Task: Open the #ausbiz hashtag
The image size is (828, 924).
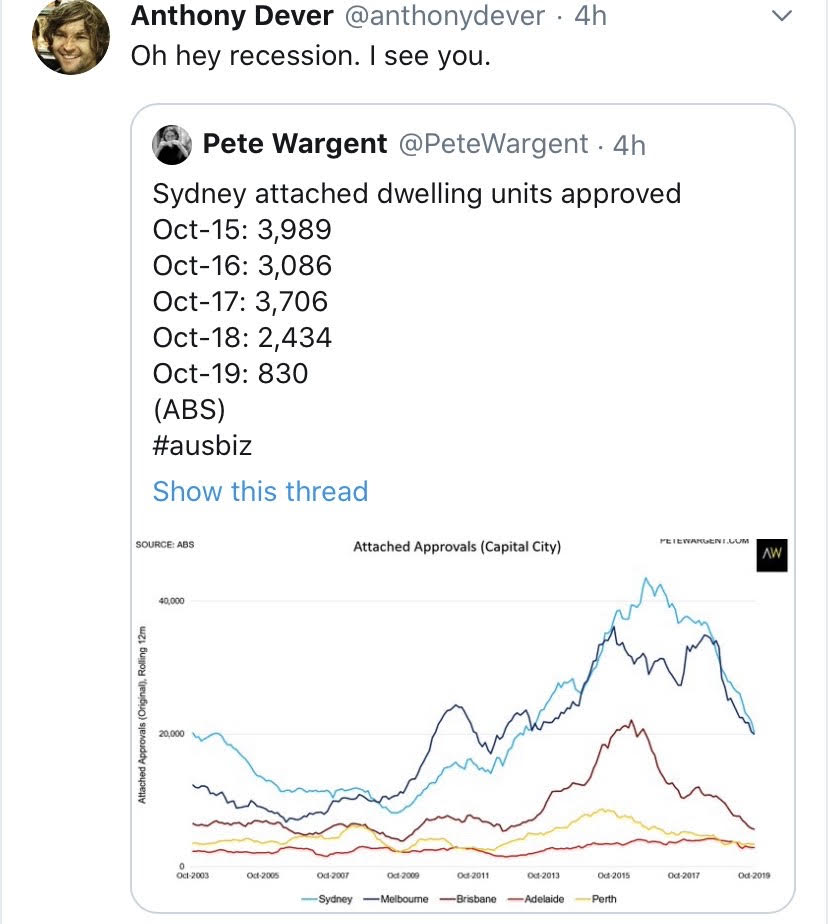Action: pyautogui.click(x=202, y=445)
